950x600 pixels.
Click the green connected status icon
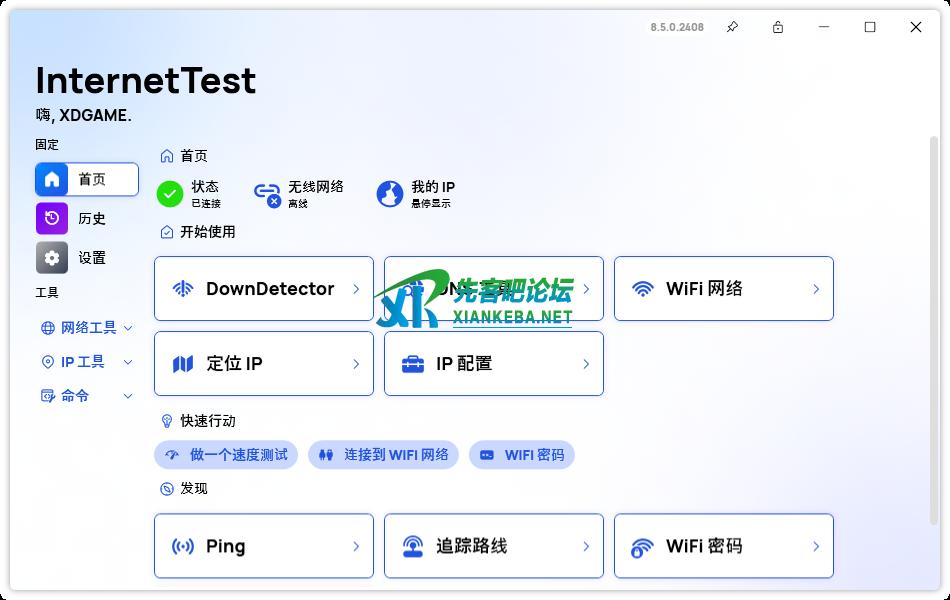click(170, 194)
